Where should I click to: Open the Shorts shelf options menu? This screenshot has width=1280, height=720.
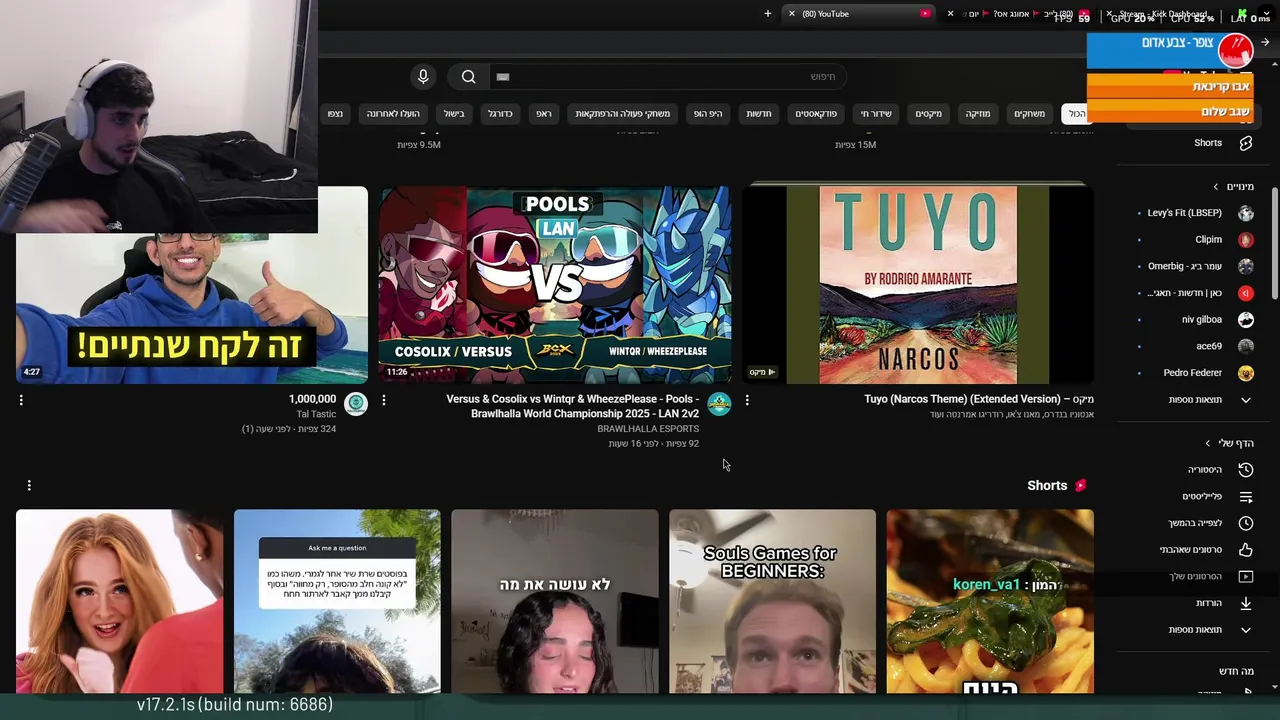pos(29,485)
